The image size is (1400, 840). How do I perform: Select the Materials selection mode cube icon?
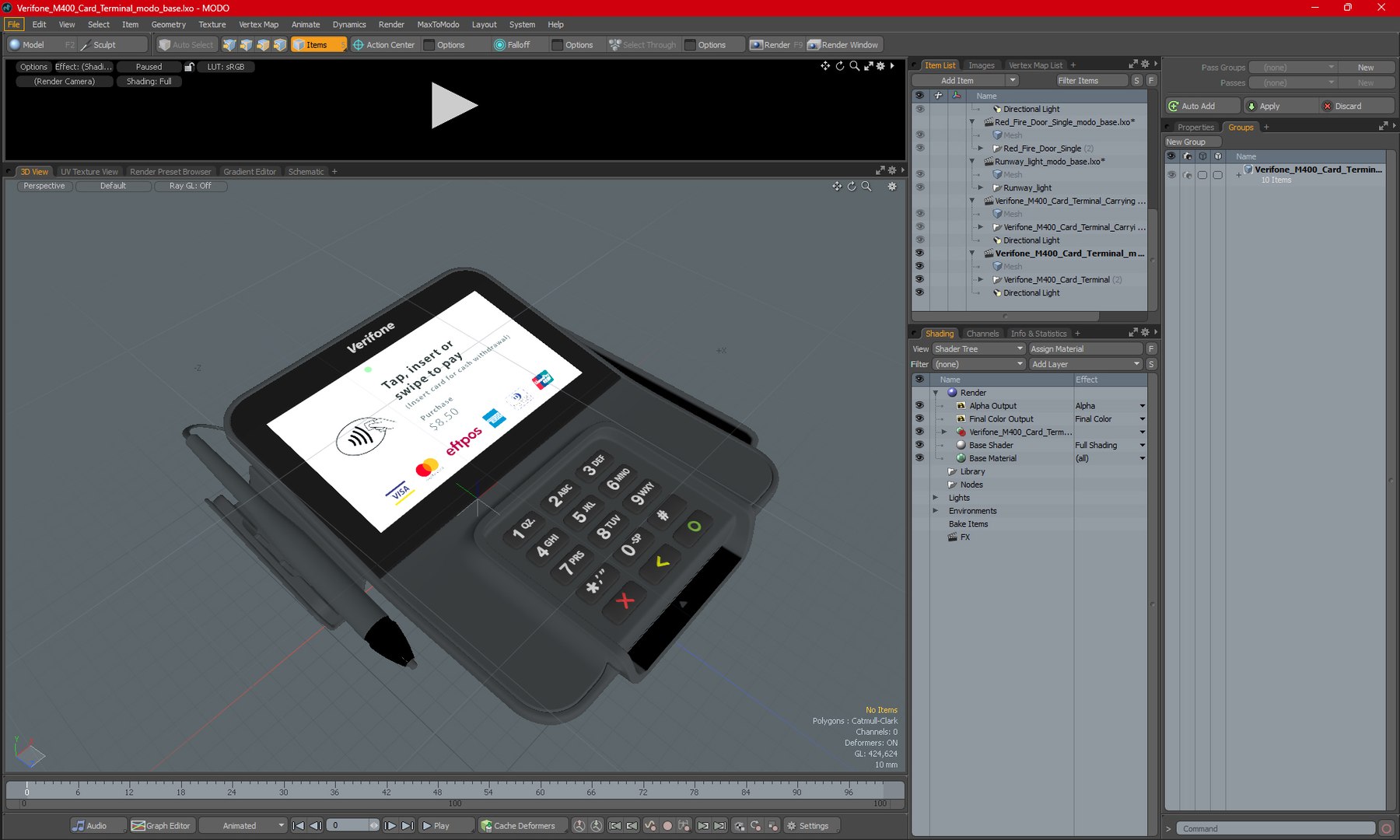click(281, 44)
